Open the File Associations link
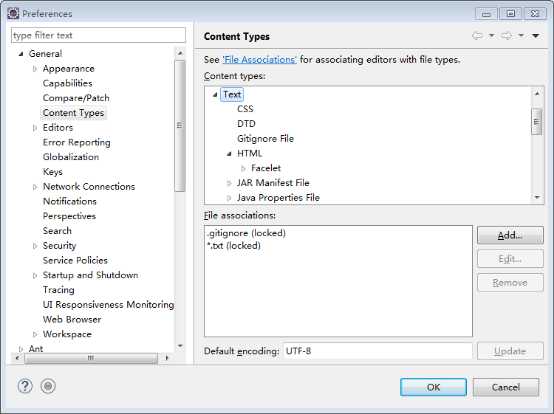This screenshot has width=554, height=414. click(x=260, y=60)
